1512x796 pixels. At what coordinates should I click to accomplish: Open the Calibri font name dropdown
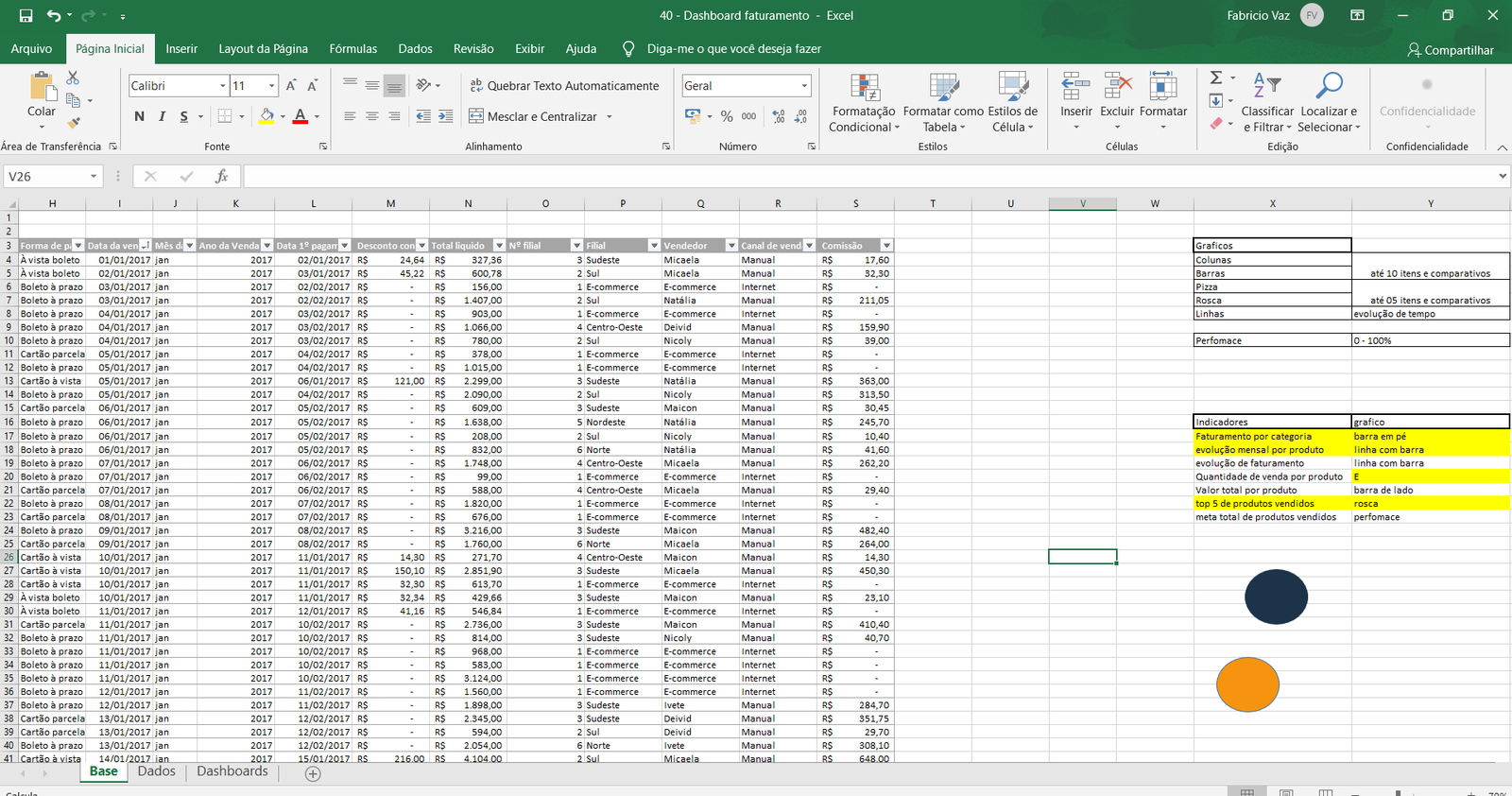[222, 86]
